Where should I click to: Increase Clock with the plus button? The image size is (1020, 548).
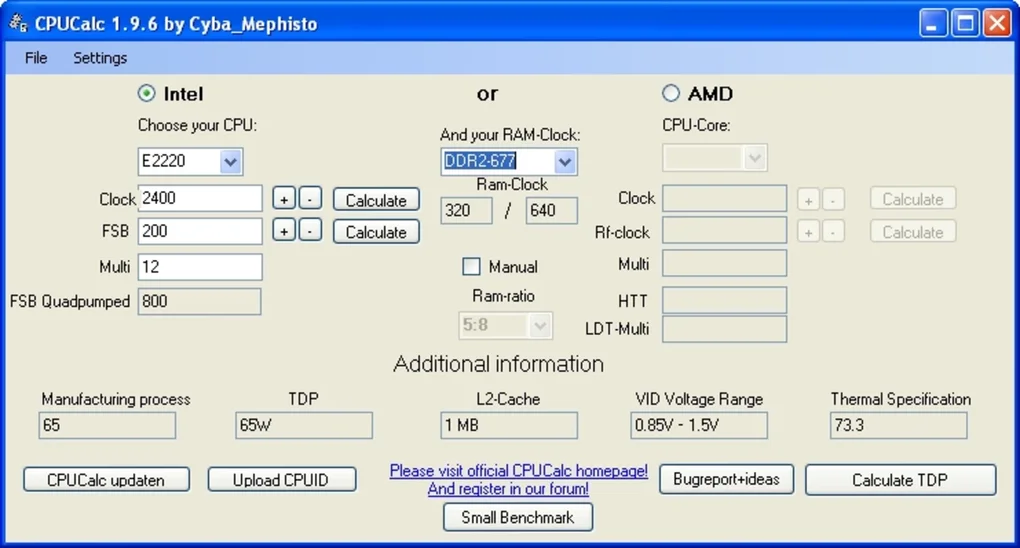(284, 199)
